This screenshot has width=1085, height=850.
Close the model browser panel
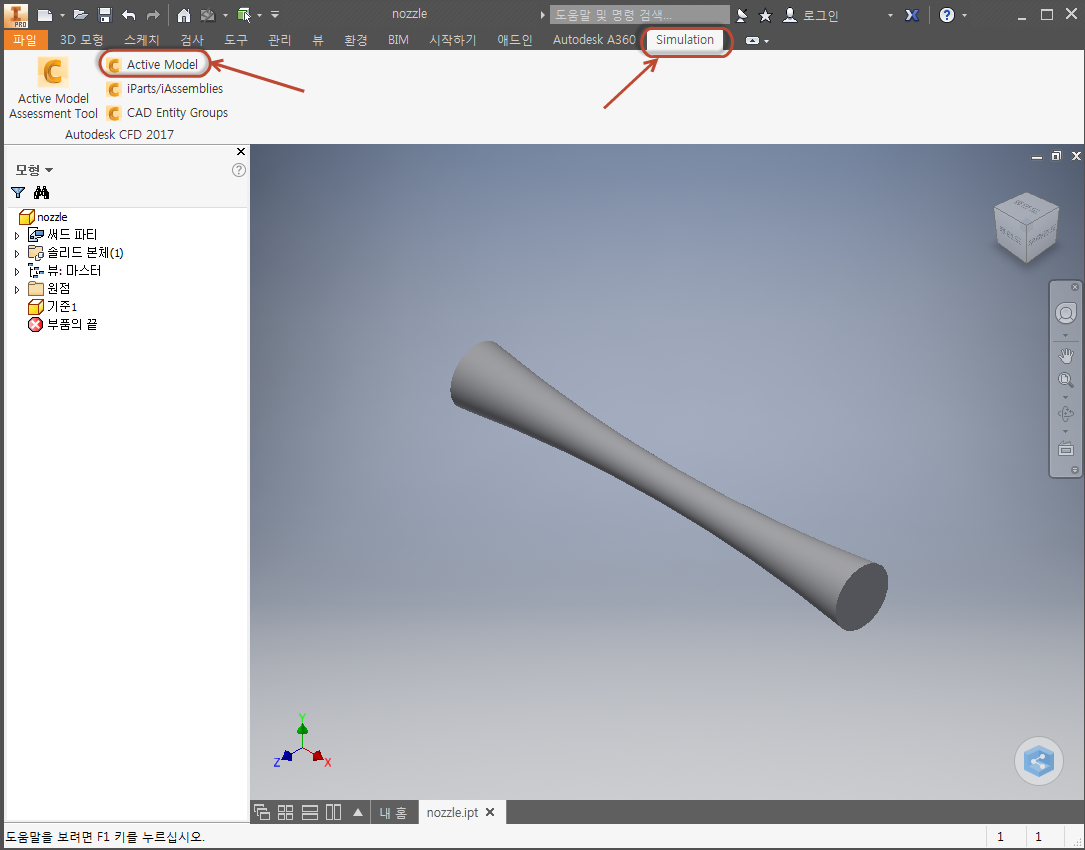point(241,152)
